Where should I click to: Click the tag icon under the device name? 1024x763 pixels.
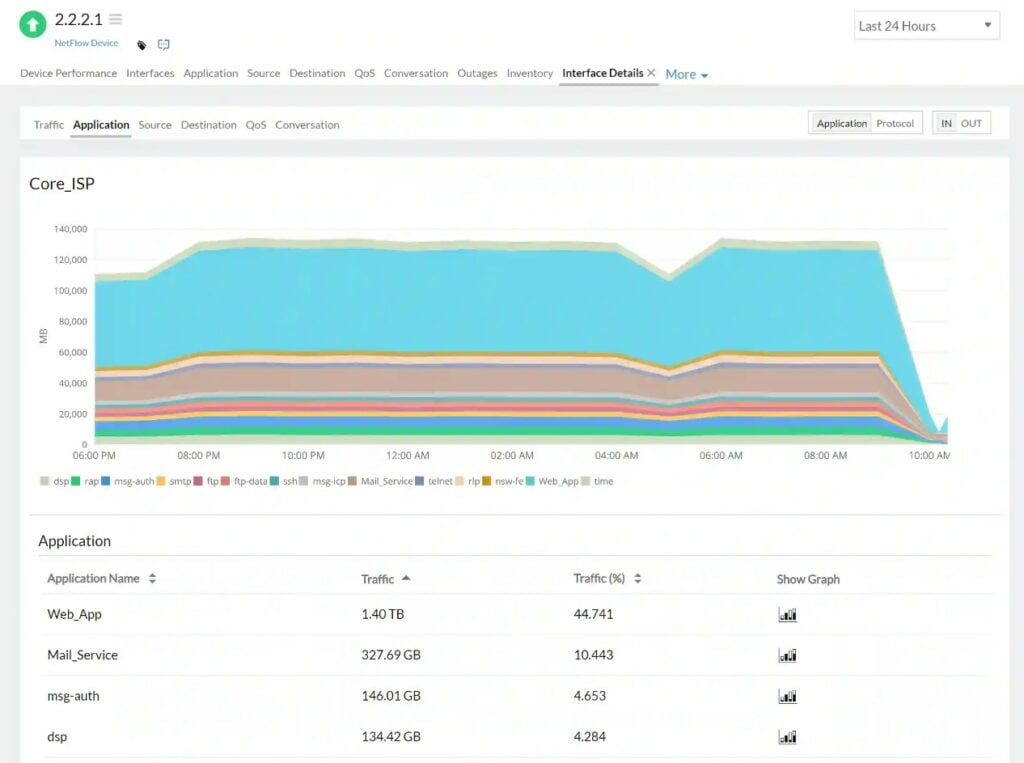141,45
